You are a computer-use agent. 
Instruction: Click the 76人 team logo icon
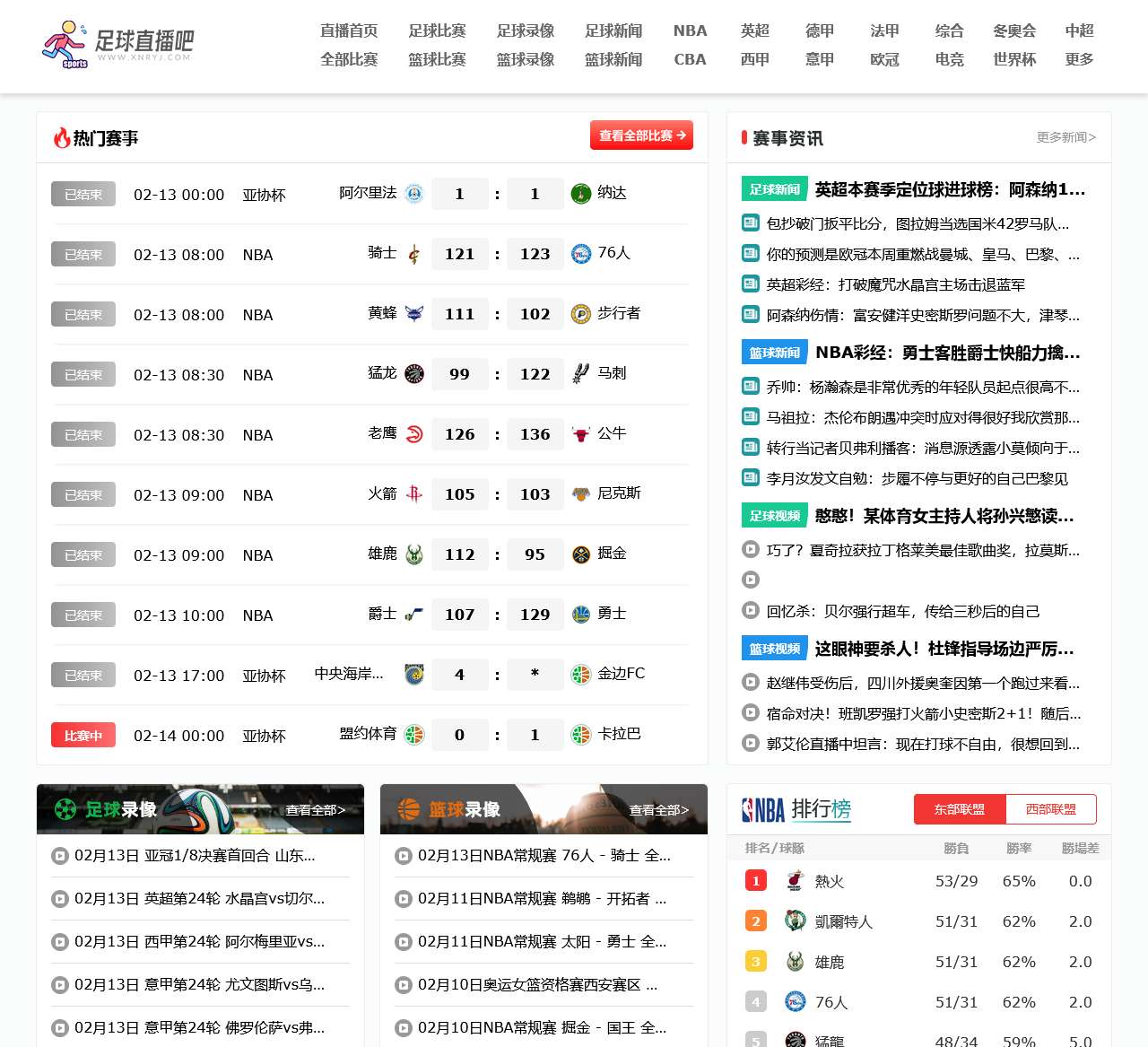(581, 254)
